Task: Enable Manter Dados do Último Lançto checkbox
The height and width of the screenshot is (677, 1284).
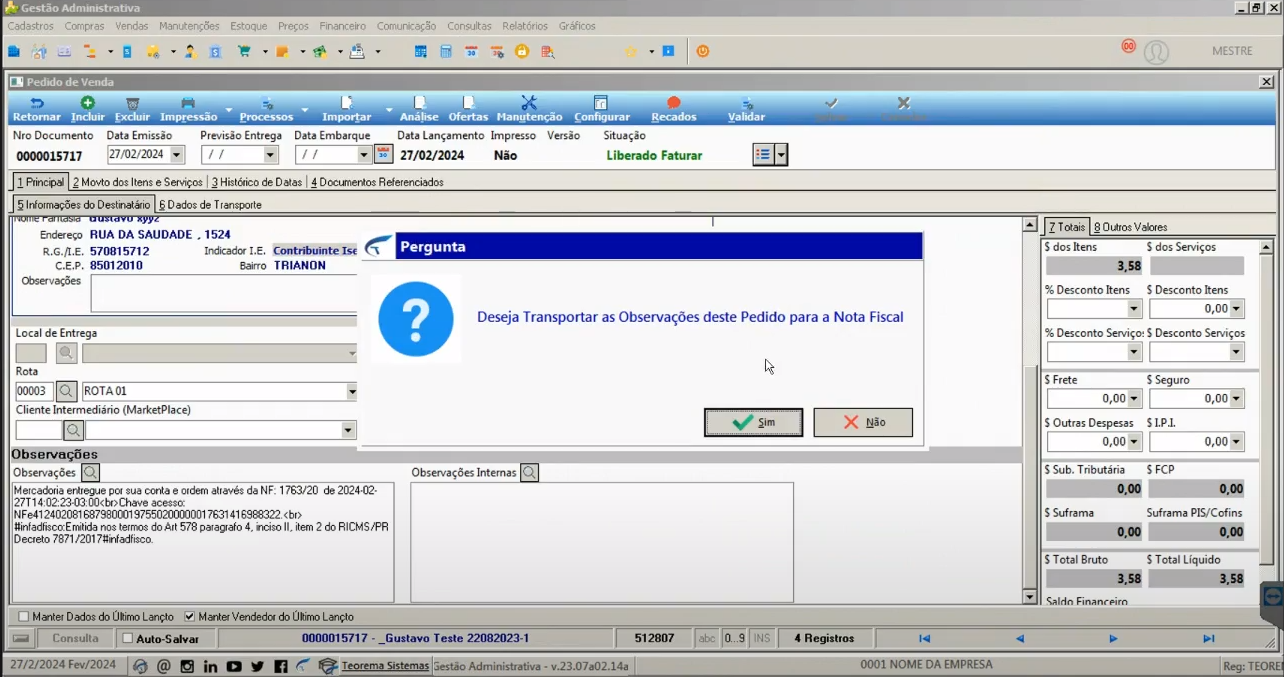Action: click(x=24, y=617)
